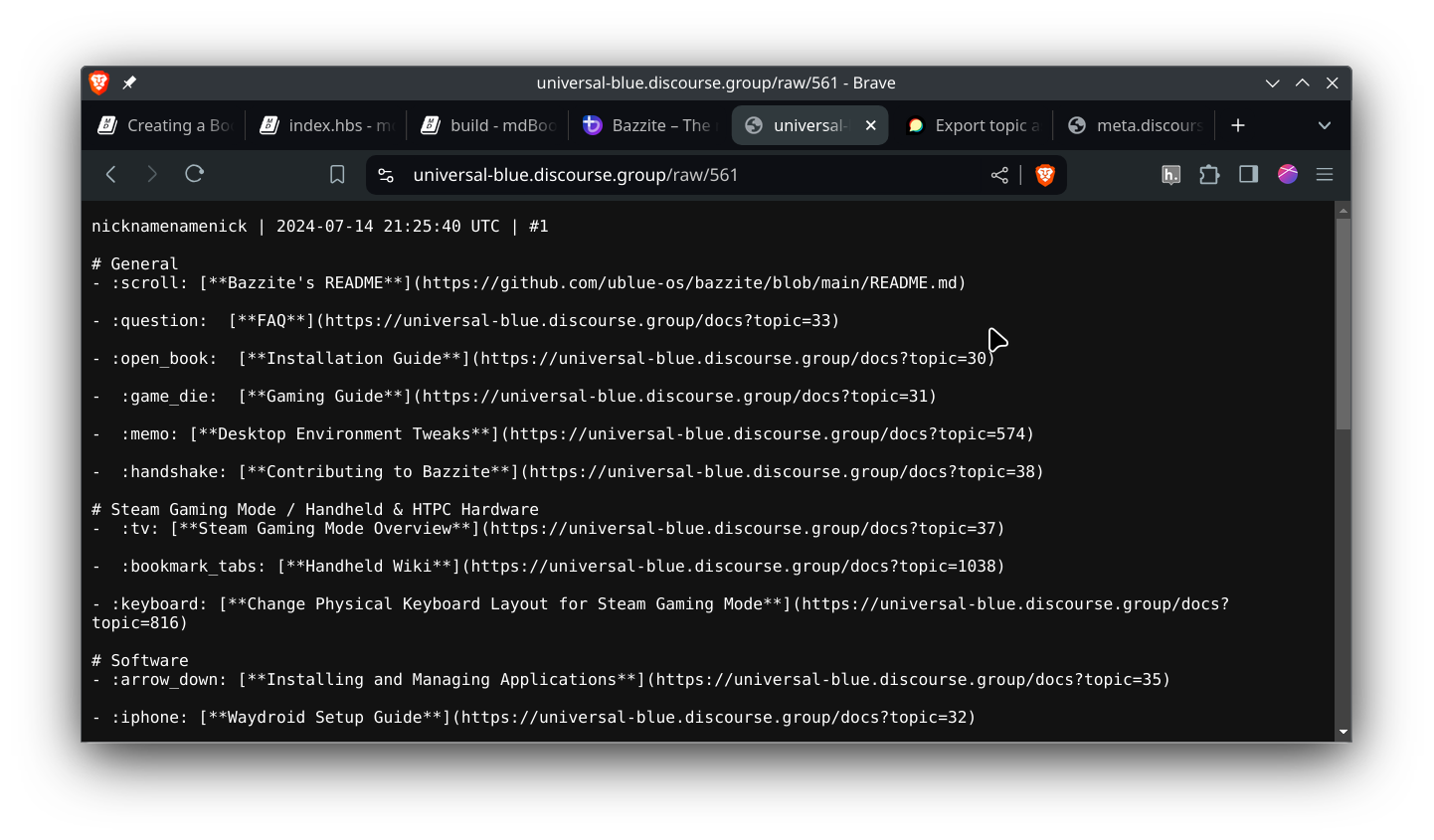Image resolution: width=1434 pixels, height=840 pixels.
Task: Go back with the back arrow
Action: (x=111, y=175)
